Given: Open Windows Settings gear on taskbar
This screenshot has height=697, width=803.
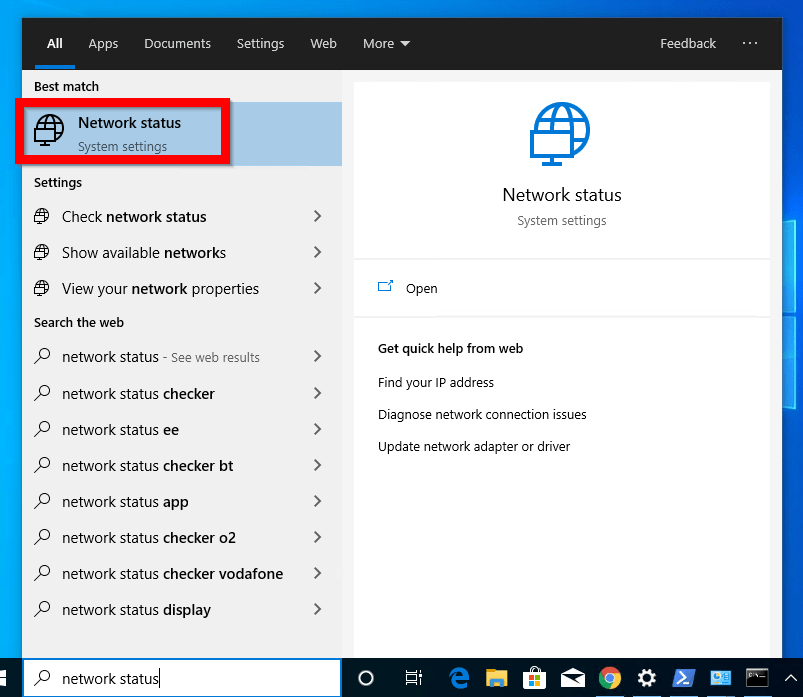Looking at the screenshot, I should click(x=646, y=678).
